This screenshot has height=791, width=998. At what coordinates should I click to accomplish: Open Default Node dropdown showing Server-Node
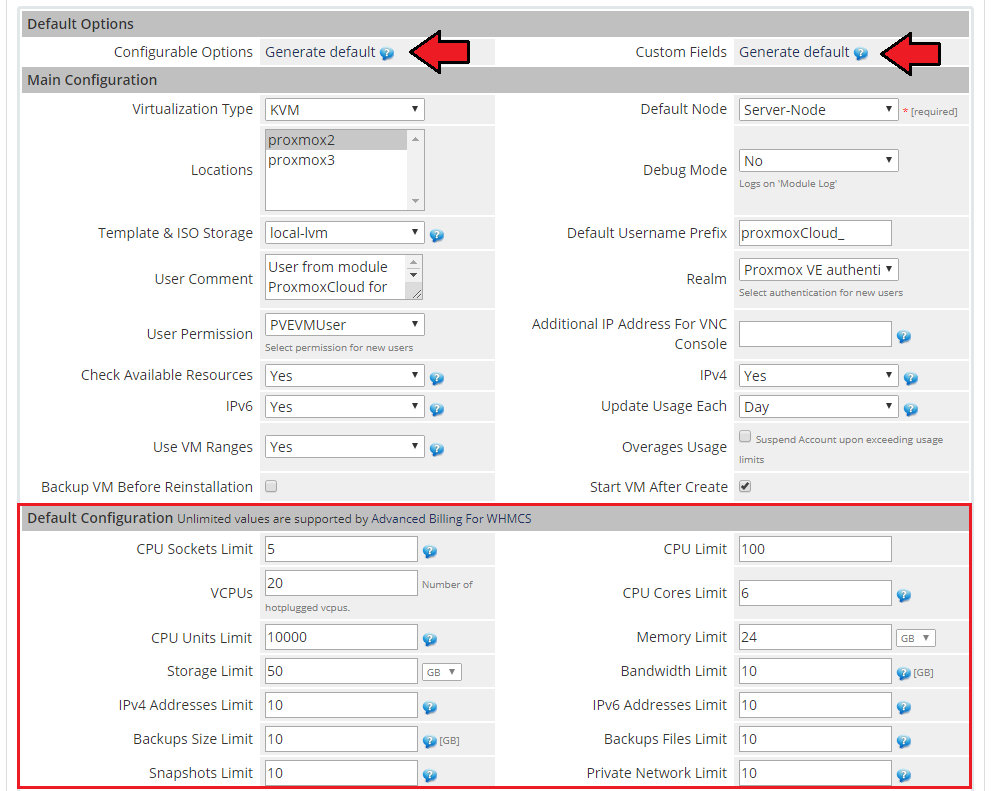[819, 109]
